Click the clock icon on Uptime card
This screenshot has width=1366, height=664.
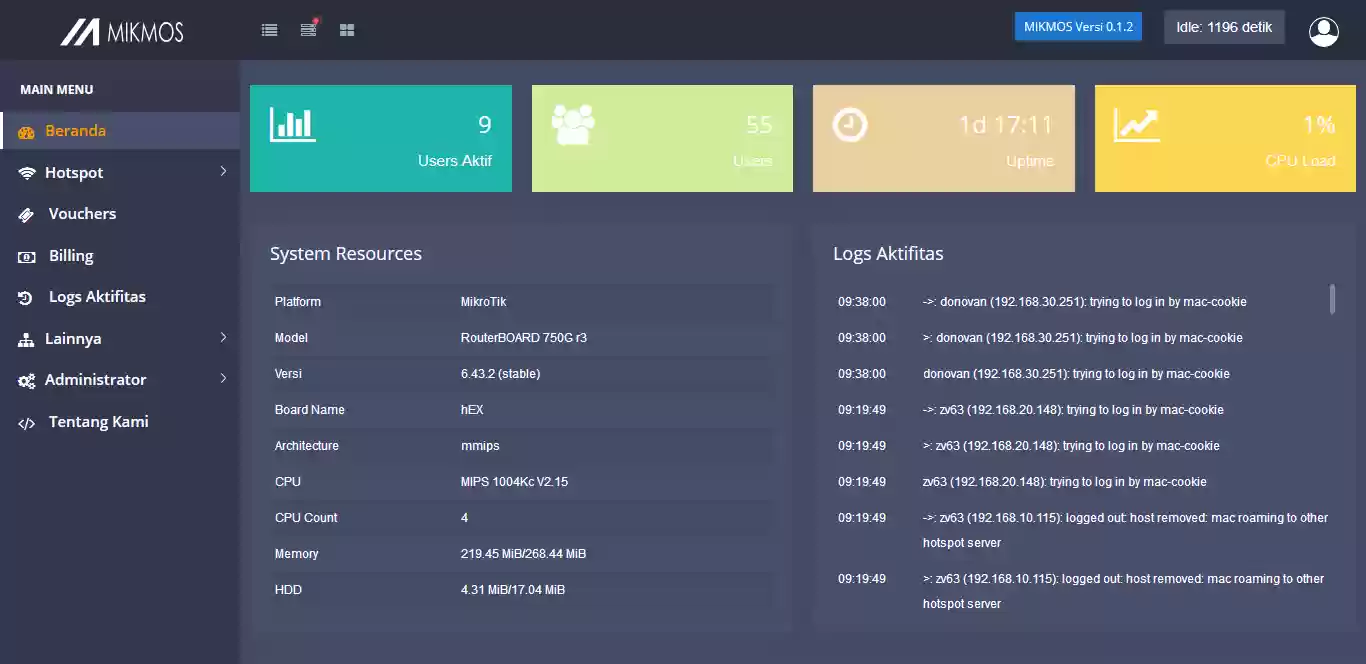pos(850,125)
